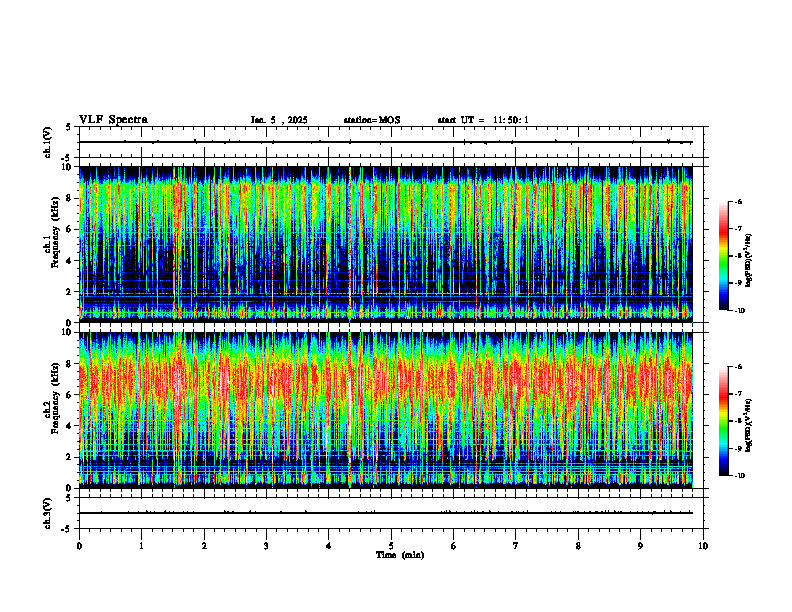Image resolution: width=792 pixels, height=612 pixels.
Task: Click the ch.3 voltage waveform strip
Action: 393,513
